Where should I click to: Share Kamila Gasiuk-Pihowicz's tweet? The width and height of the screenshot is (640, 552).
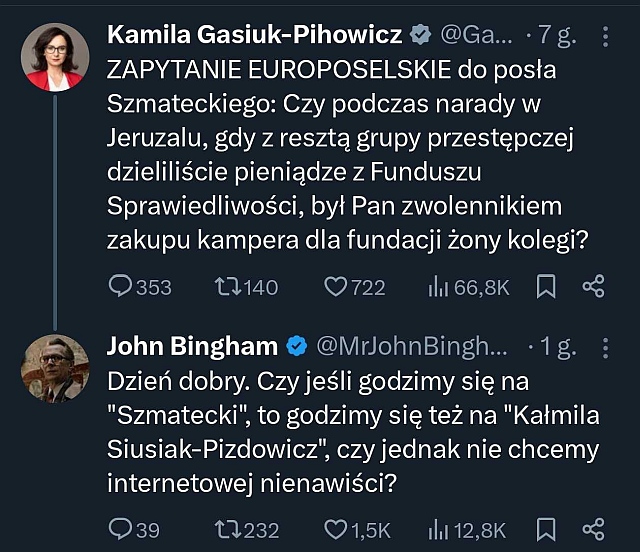click(x=593, y=288)
